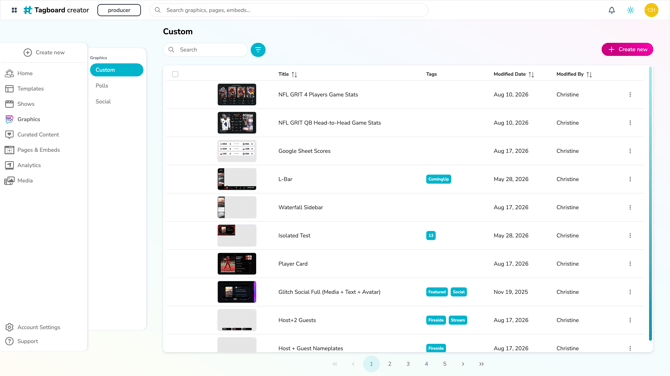
Task: Jump to last page arrow
Action: point(481,364)
